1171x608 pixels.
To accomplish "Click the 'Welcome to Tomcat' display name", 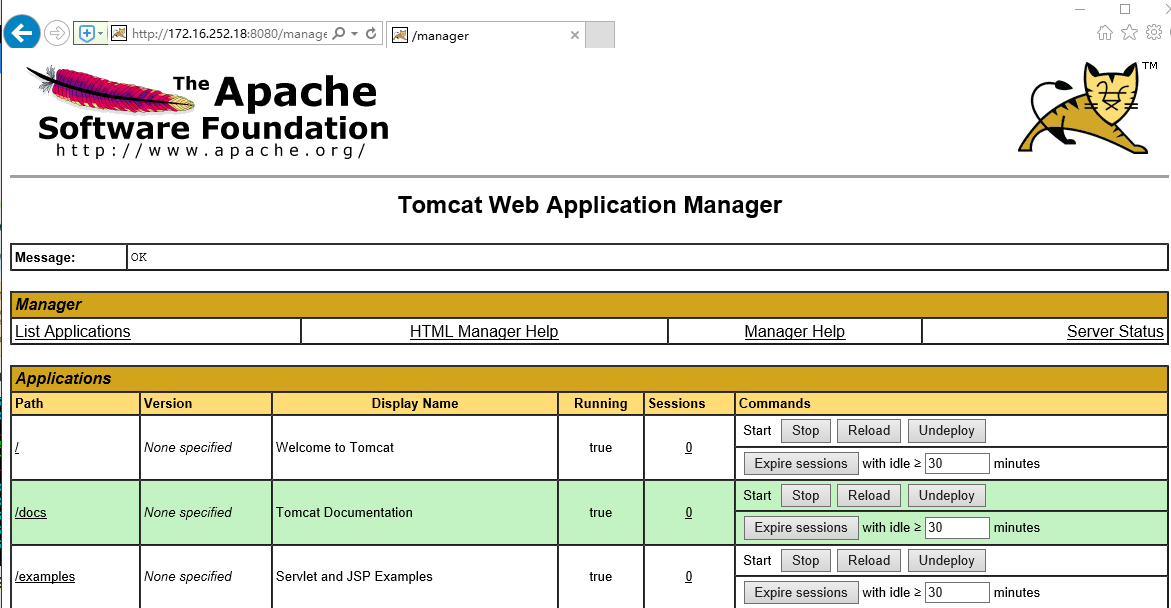I will click(x=335, y=447).
